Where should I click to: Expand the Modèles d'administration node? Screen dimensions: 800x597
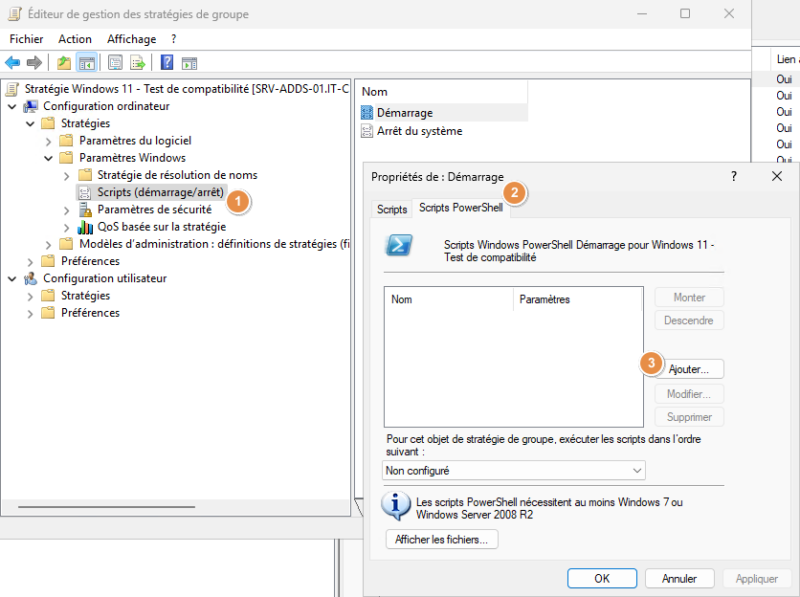point(48,245)
